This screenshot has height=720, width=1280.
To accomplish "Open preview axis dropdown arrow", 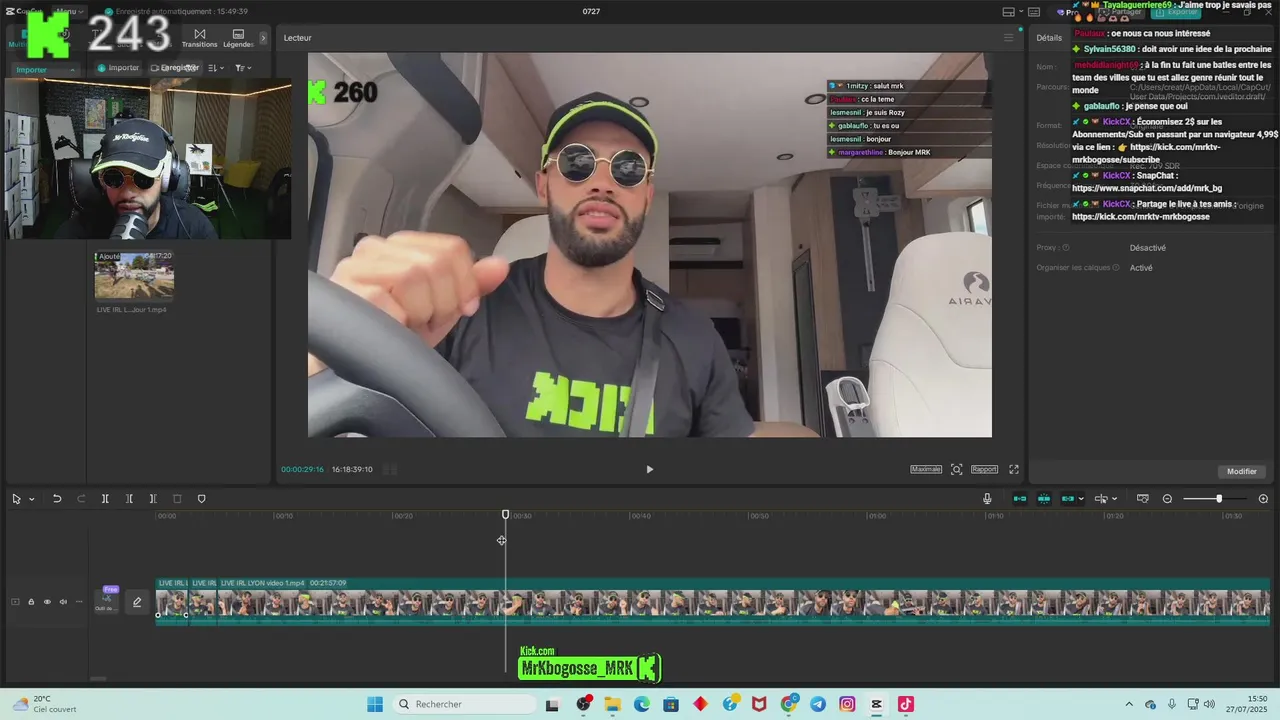I will (x=1114, y=499).
